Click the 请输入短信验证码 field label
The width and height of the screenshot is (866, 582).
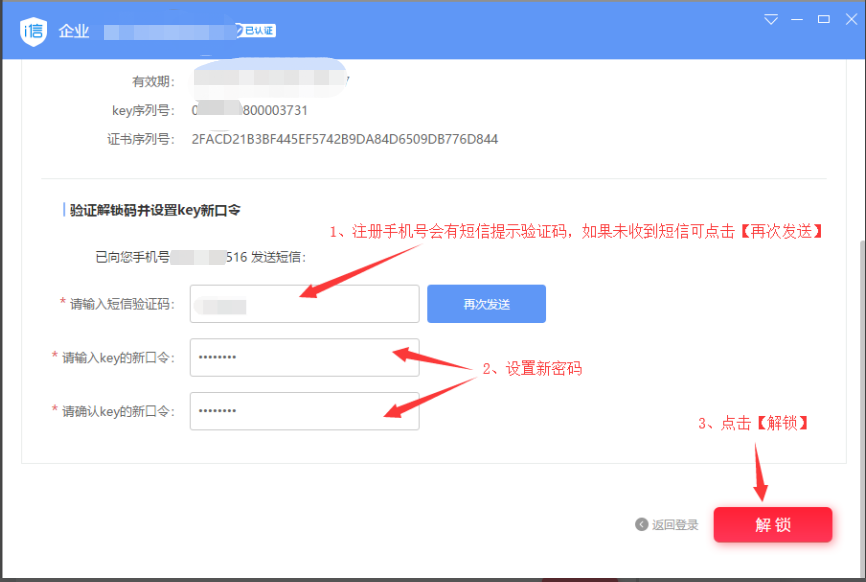[120, 304]
